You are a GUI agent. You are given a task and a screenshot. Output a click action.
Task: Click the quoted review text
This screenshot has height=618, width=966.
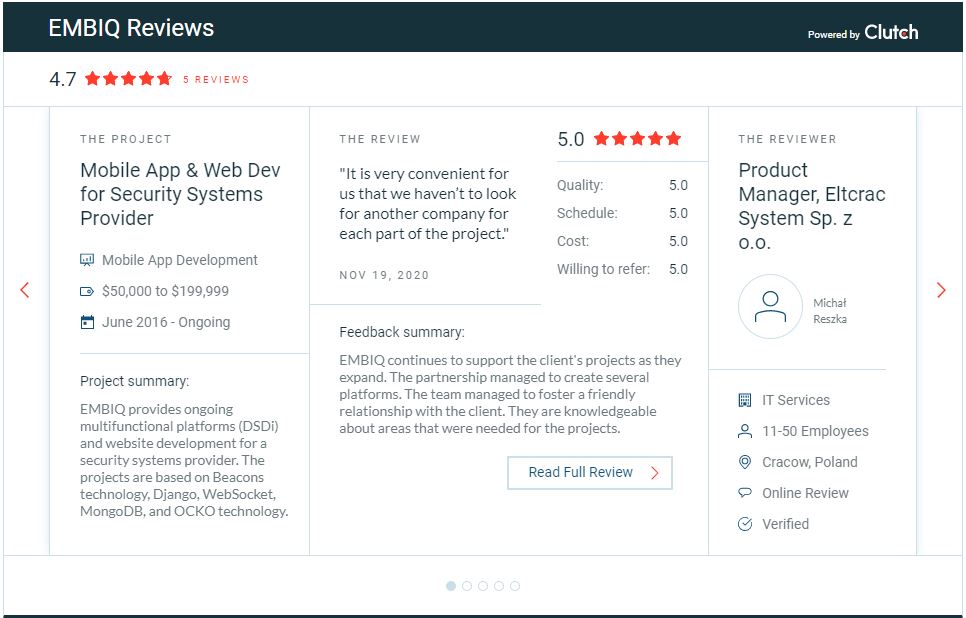pos(428,204)
